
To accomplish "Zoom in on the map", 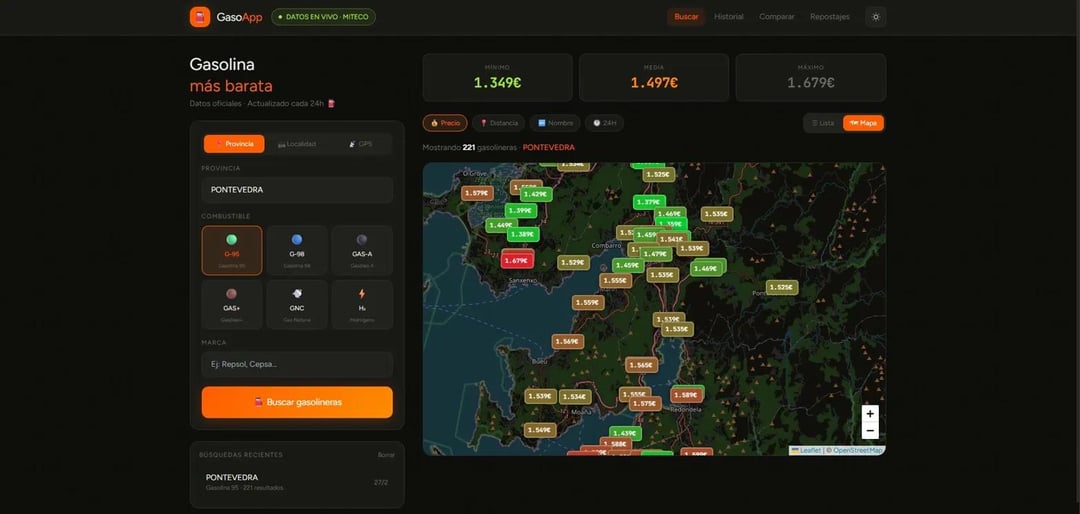I will (870, 414).
